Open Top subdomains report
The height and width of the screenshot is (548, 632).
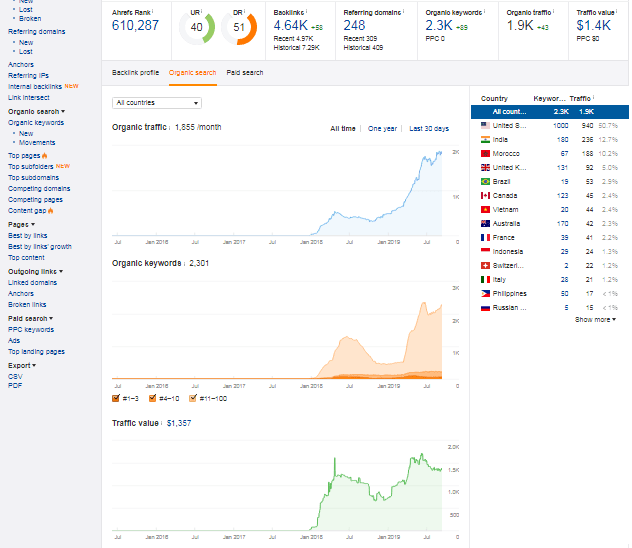point(33,178)
